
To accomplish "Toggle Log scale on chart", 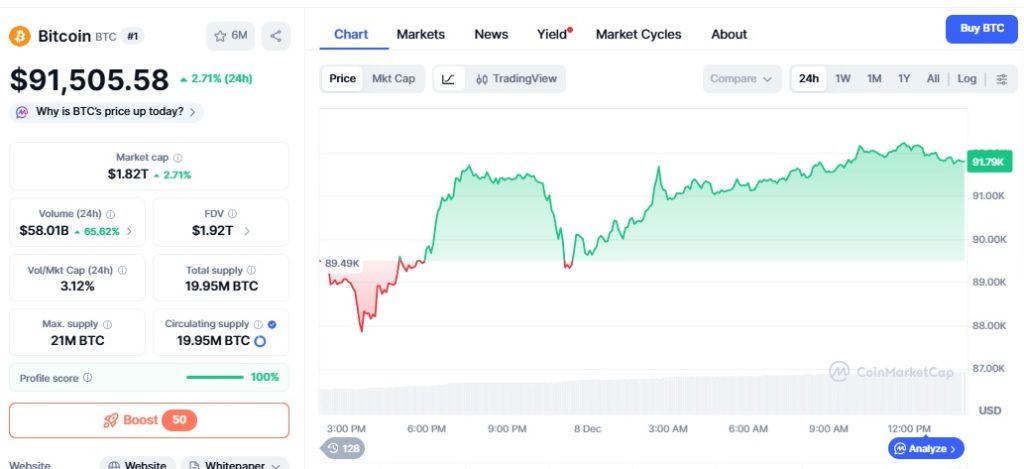I will coord(967,78).
